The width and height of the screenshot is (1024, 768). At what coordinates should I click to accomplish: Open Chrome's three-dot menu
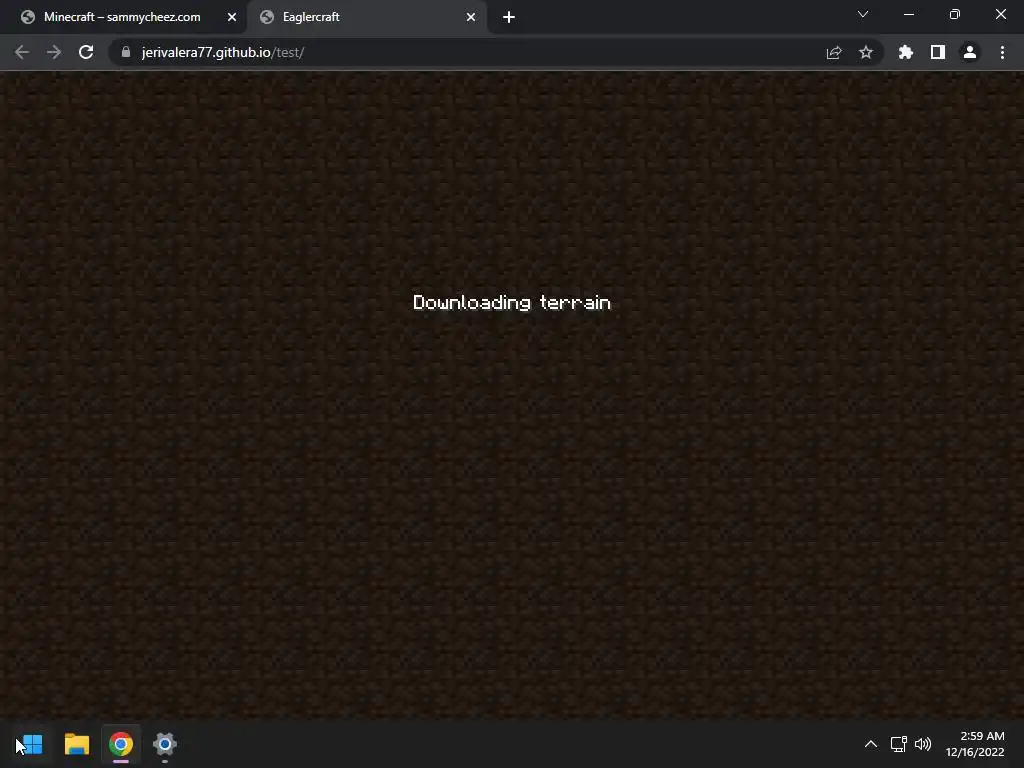click(x=1002, y=52)
